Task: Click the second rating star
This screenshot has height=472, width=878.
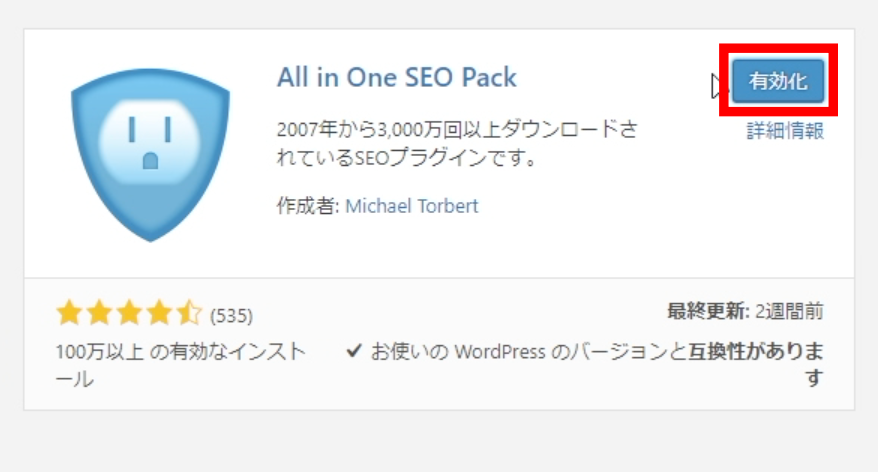Action: click(x=100, y=312)
